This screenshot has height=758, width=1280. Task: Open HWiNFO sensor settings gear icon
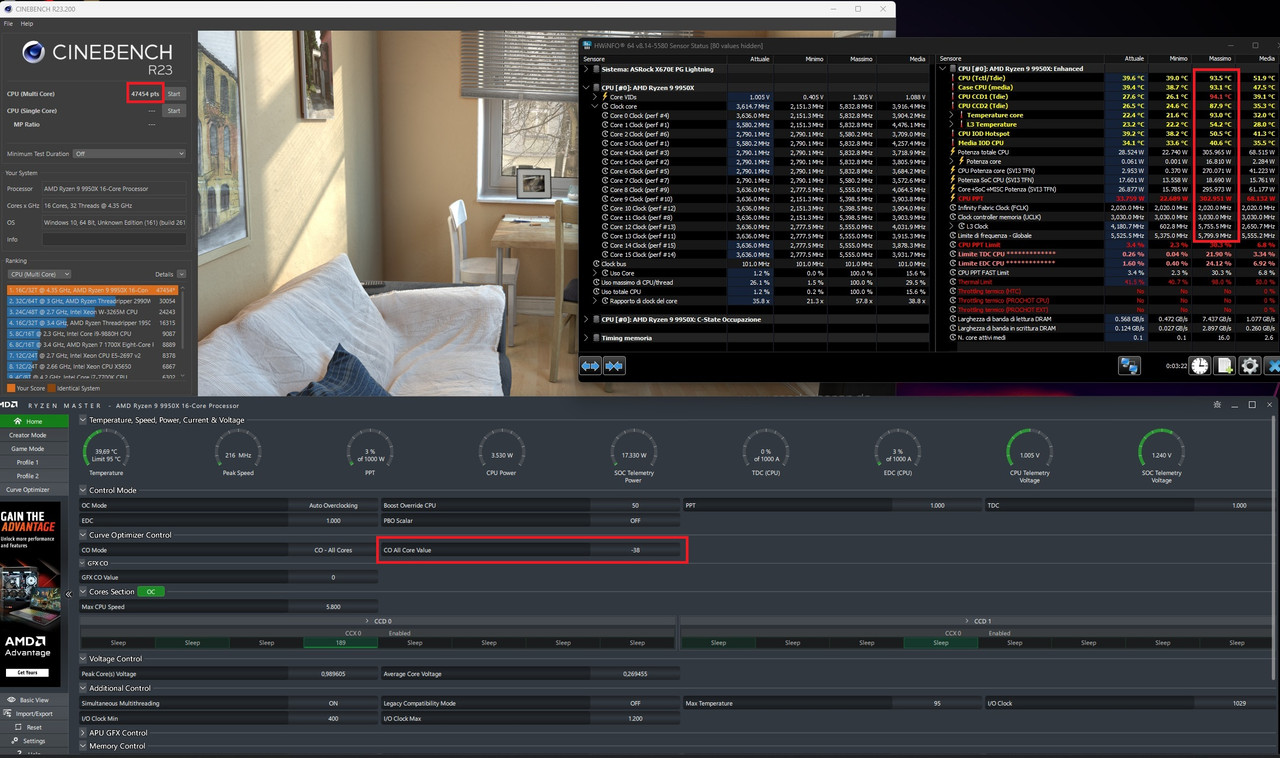point(1249,366)
